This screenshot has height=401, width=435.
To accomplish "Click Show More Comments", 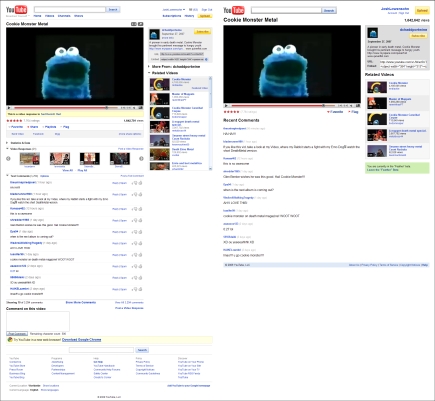I will (81, 302).
